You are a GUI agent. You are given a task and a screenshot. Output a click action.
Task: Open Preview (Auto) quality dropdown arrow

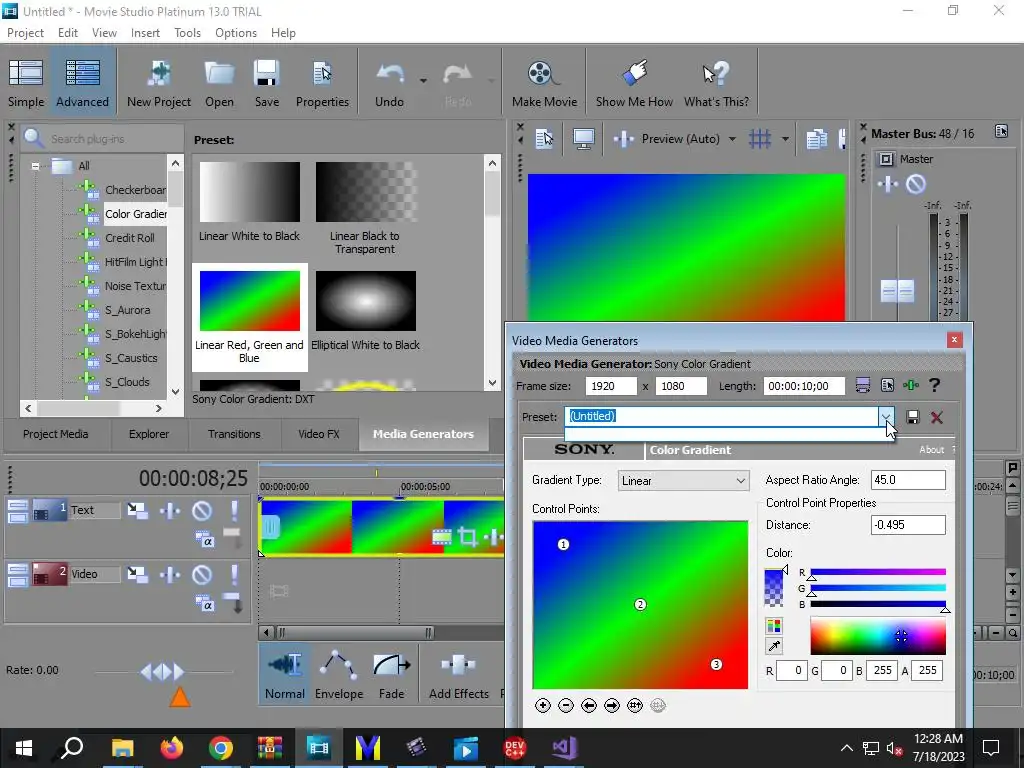tap(732, 138)
